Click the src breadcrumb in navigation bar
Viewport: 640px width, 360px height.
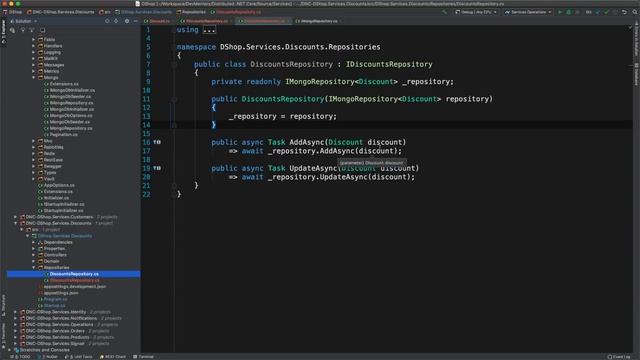click(105, 12)
